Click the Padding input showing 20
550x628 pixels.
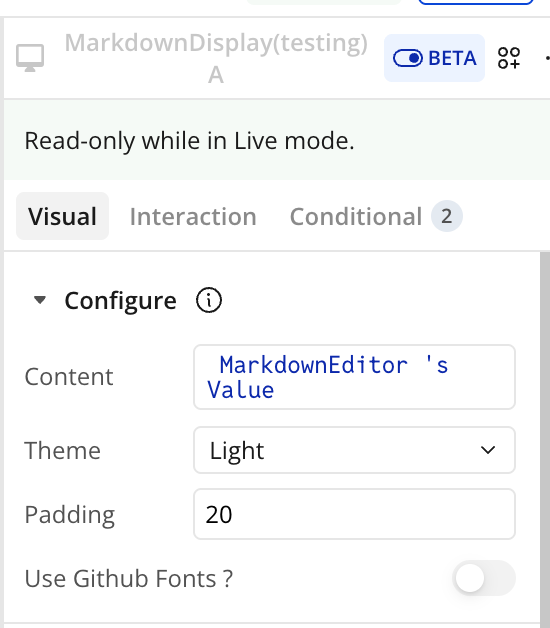(354, 514)
